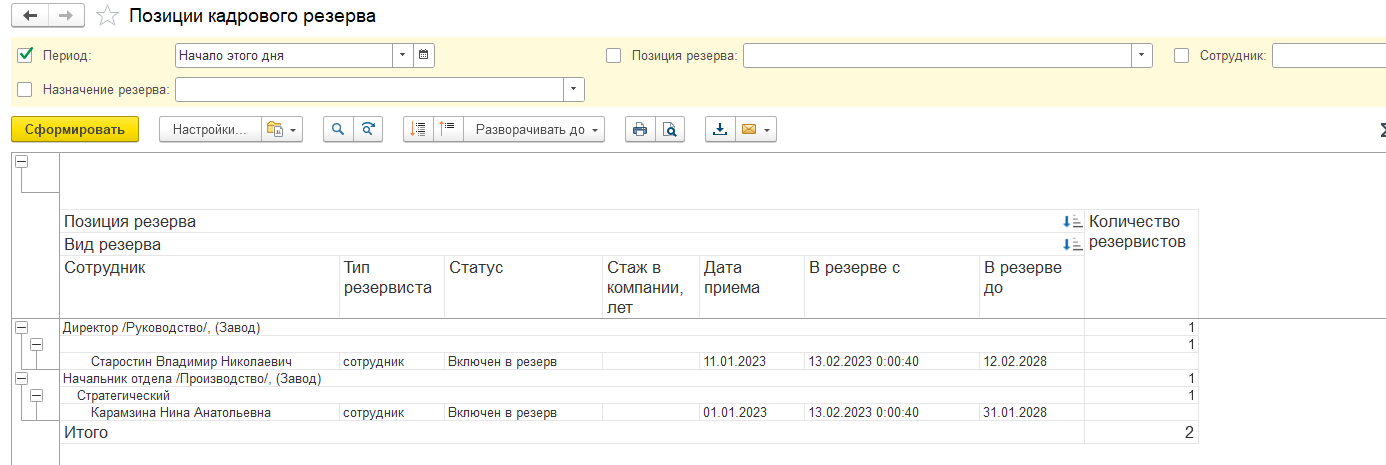Click the print report icon
1386x465 pixels.
640,129
